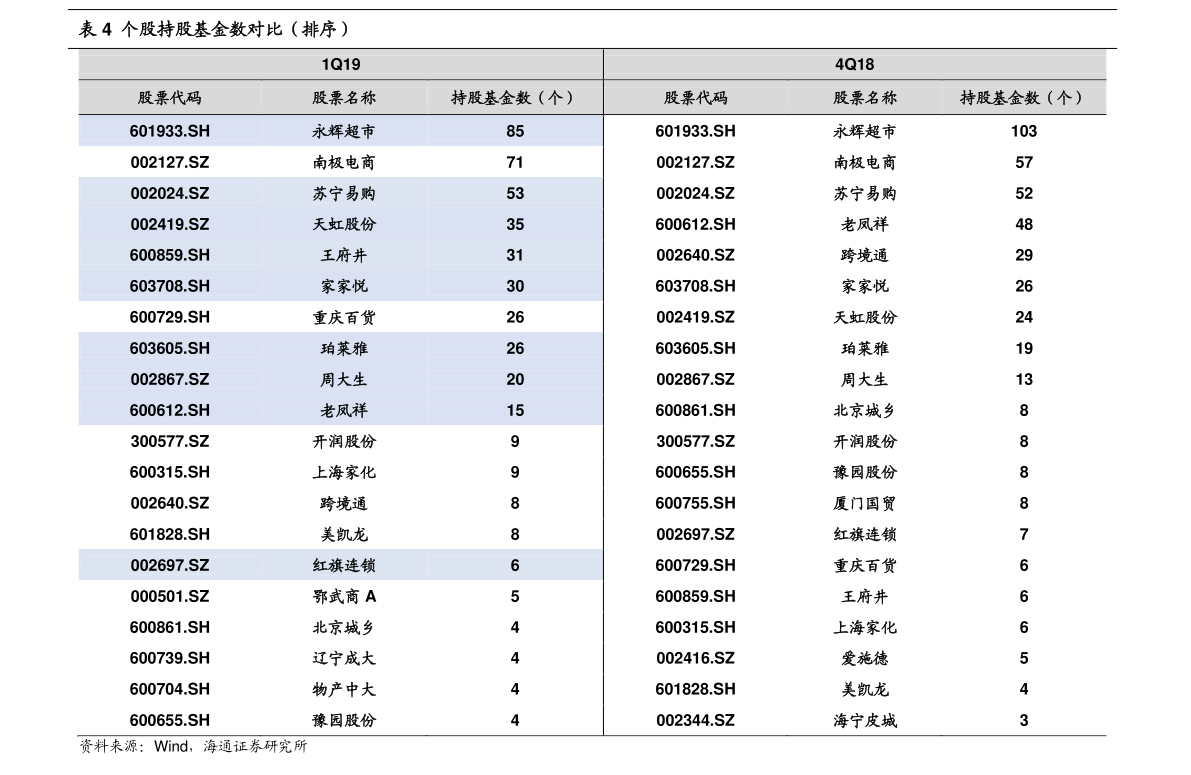This screenshot has height=775, width=1191.
Task: Select stock code 600755.SH
Action: (x=696, y=504)
